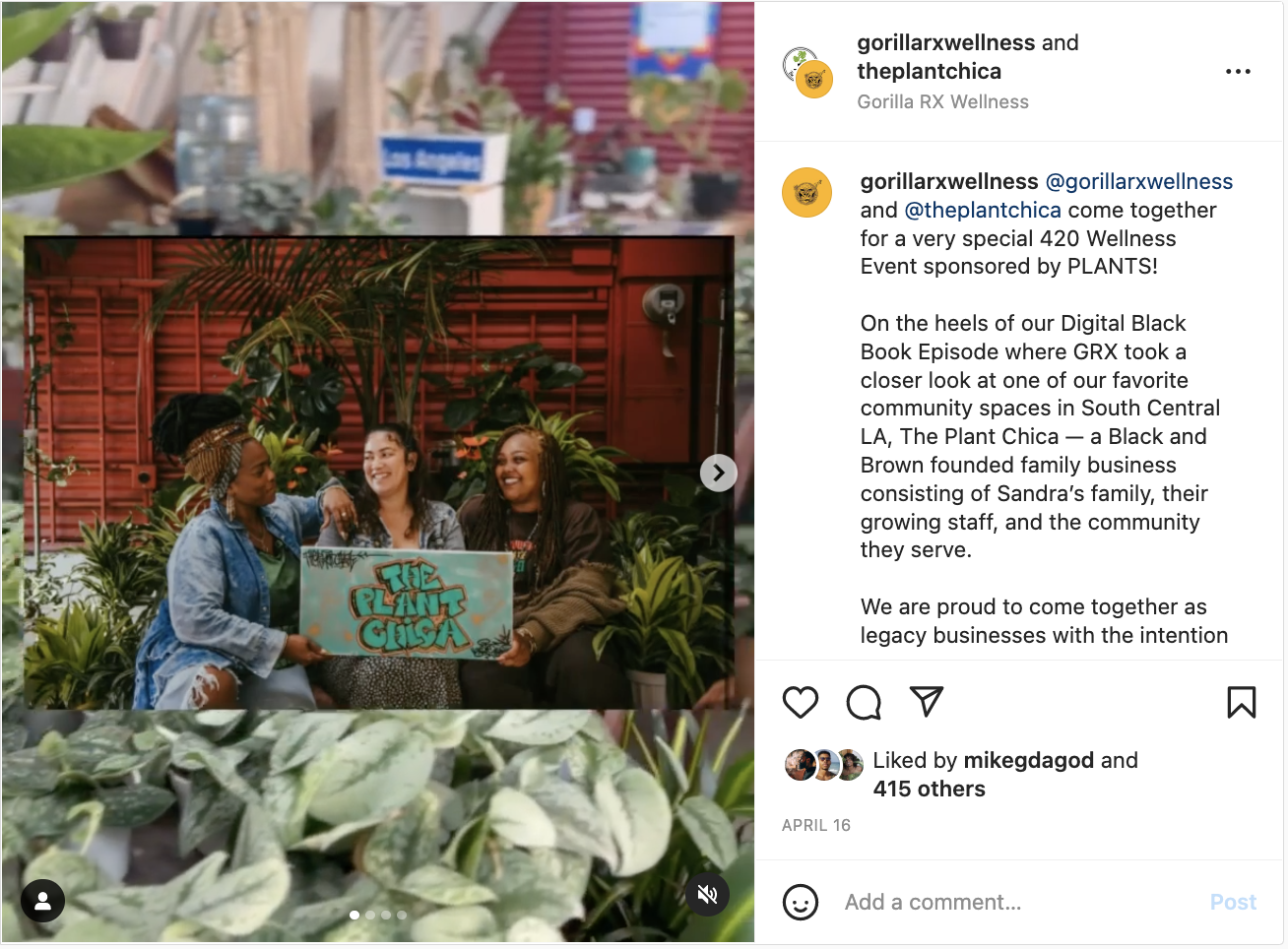1288x949 pixels.
Task: Advance to the next carousel slide
Action: tap(719, 474)
